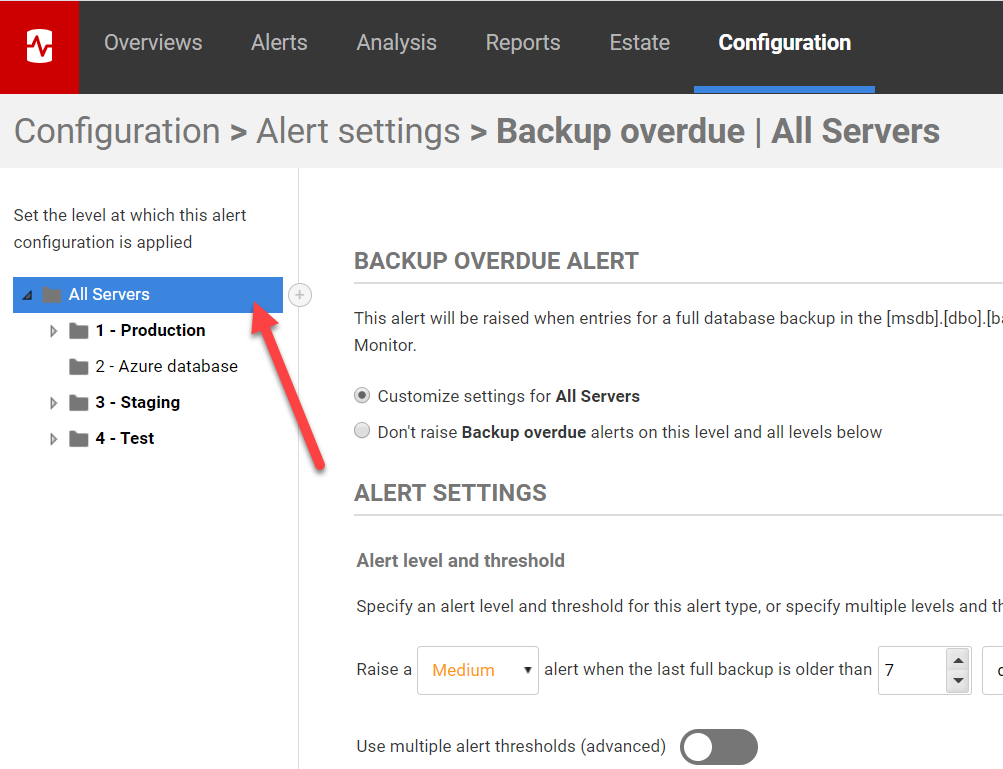Click the Redgate SQL Monitor logo icon

coord(39,46)
